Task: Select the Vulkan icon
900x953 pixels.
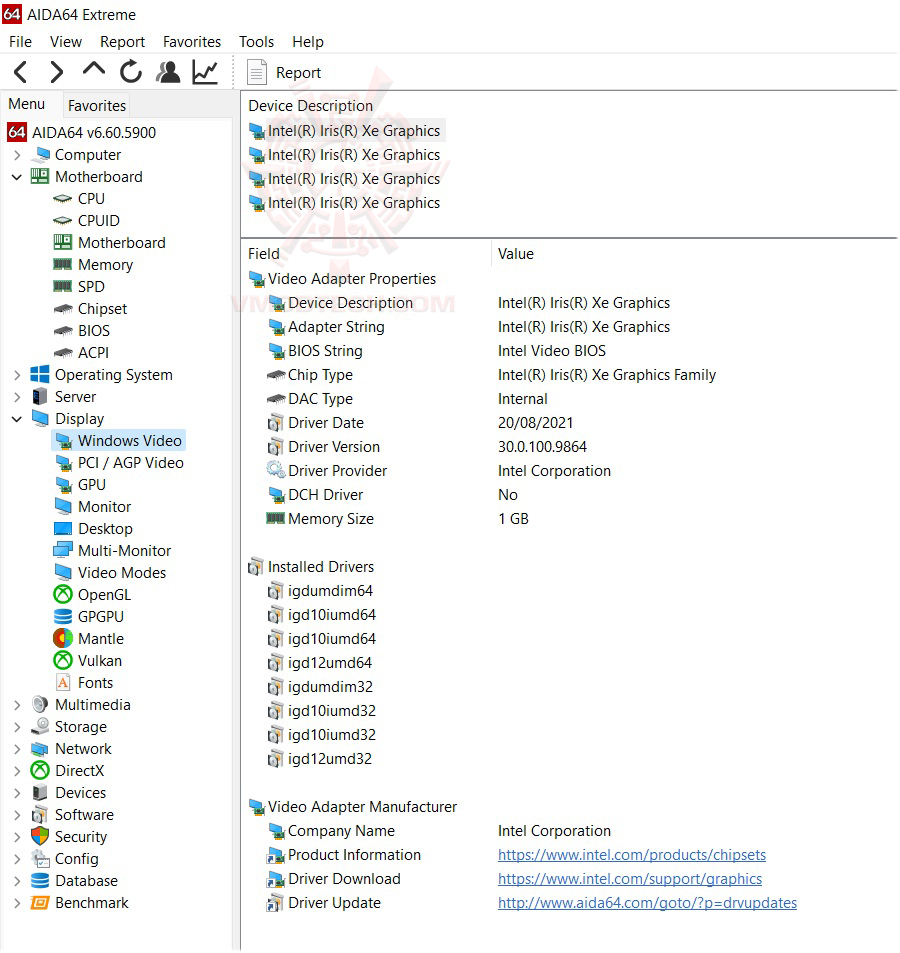Action: (63, 661)
